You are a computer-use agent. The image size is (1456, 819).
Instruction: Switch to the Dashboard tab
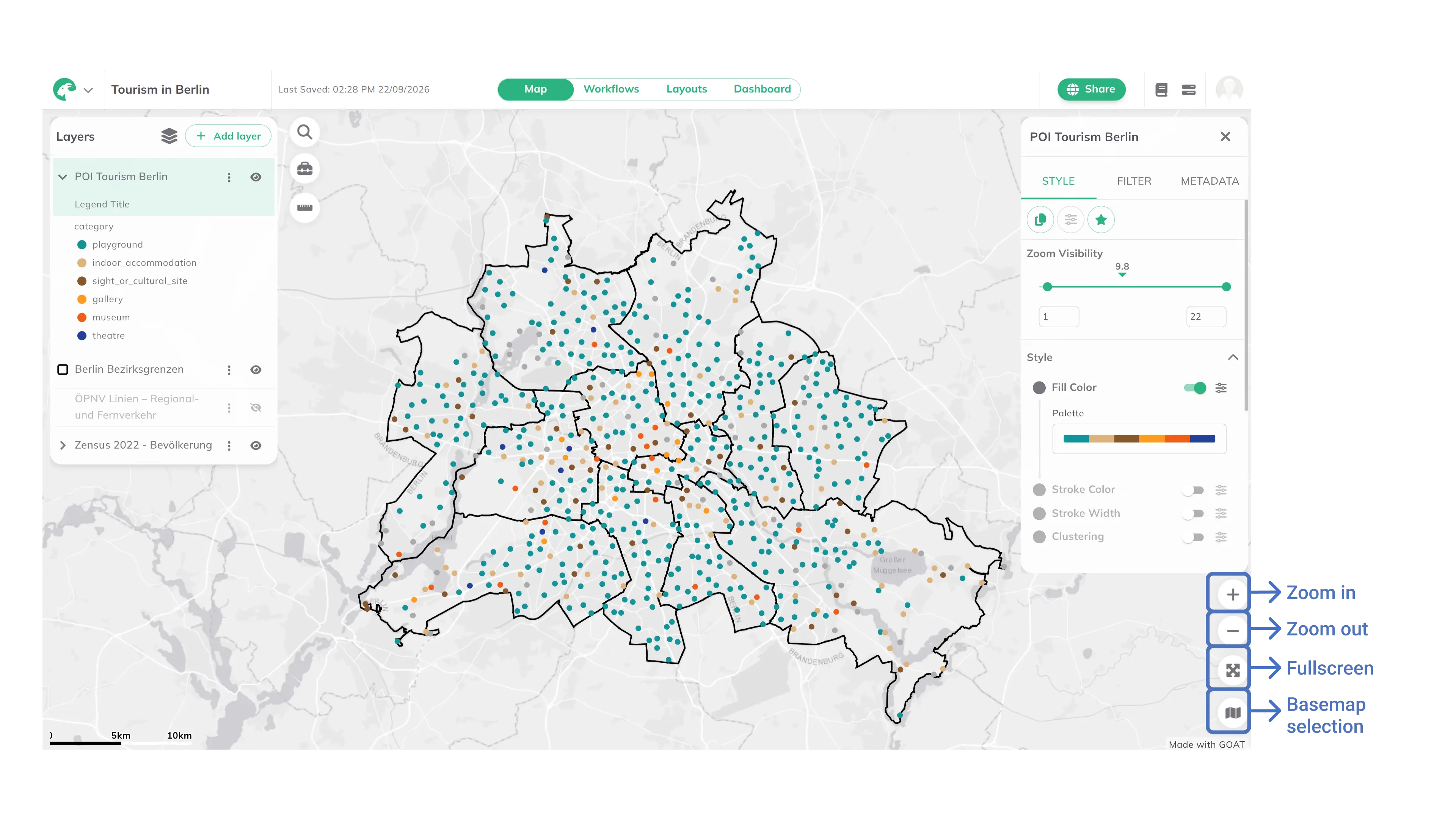tap(762, 89)
